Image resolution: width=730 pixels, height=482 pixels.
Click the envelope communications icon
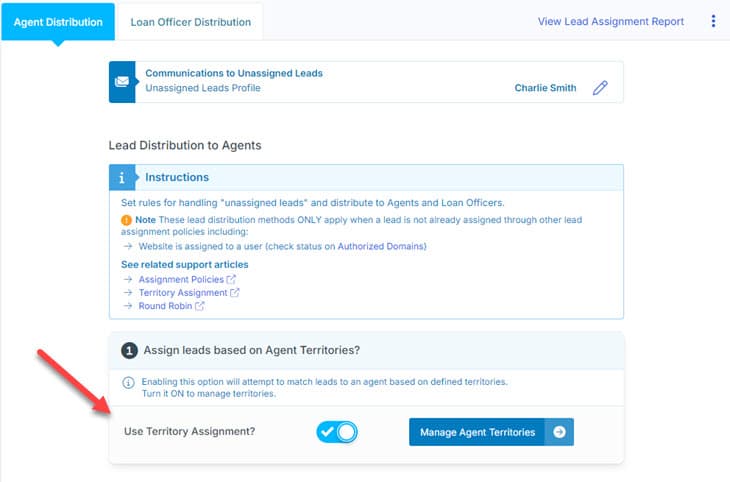coord(122,82)
